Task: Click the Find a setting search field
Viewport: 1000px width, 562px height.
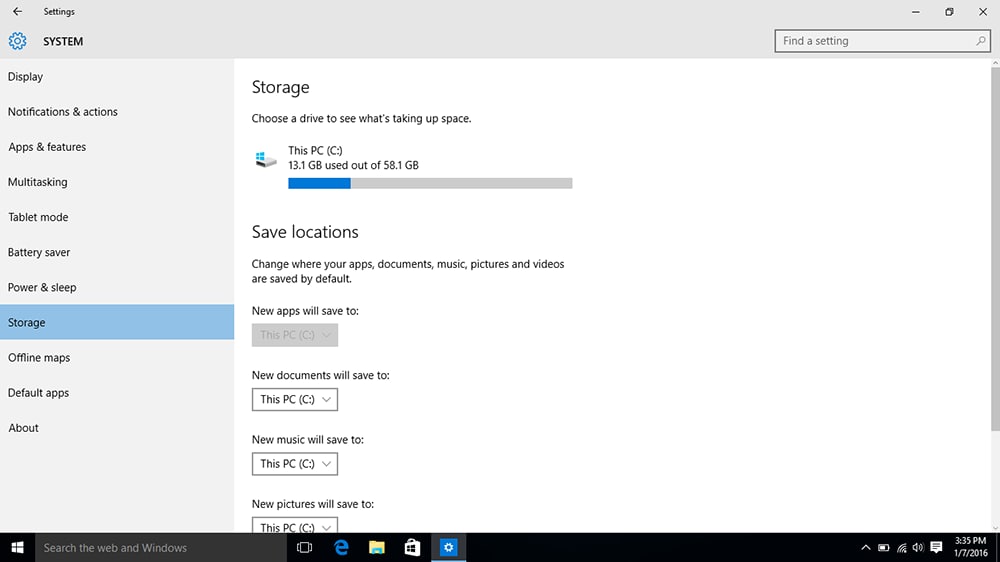Action: pyautogui.click(x=882, y=41)
